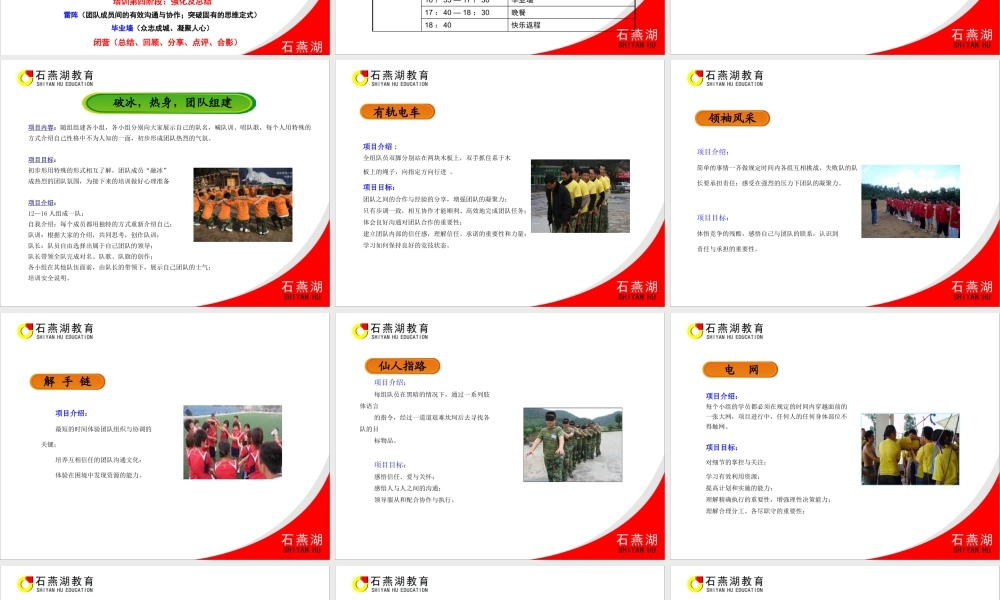Click the 学习有效利用资源 line on the 电网 slide
This screenshot has height=600, width=1000.
click(733, 476)
